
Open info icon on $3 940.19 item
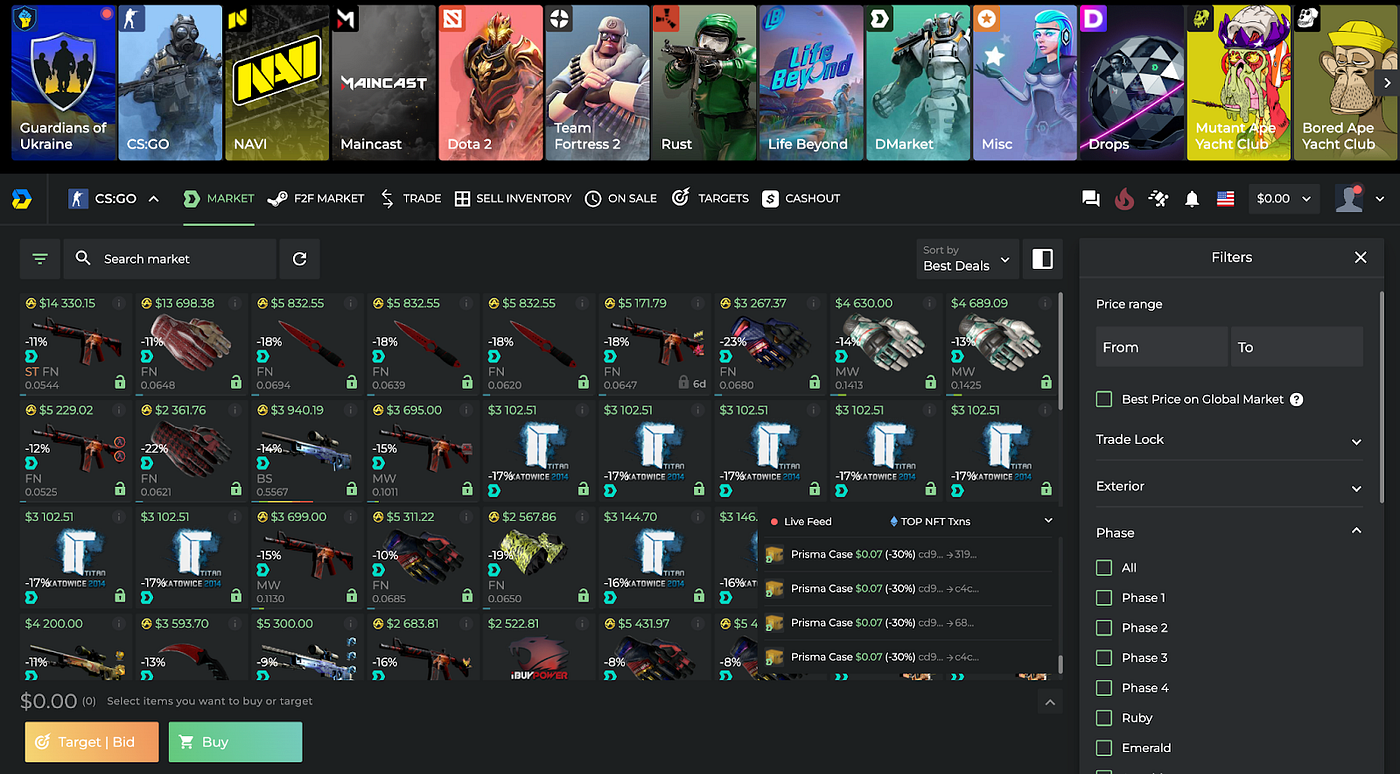coord(351,410)
